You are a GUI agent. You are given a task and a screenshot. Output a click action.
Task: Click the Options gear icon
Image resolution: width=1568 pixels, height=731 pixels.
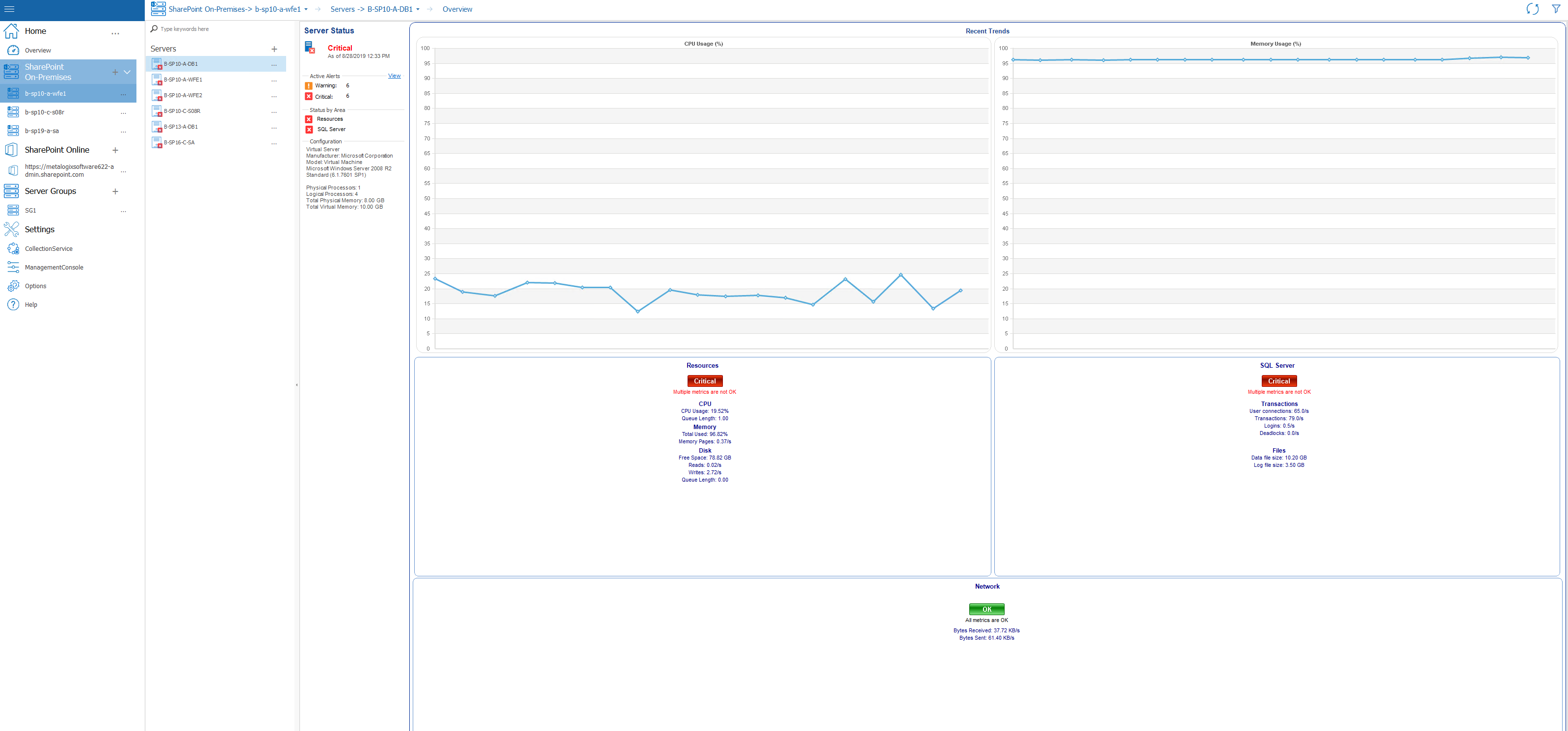click(13, 285)
